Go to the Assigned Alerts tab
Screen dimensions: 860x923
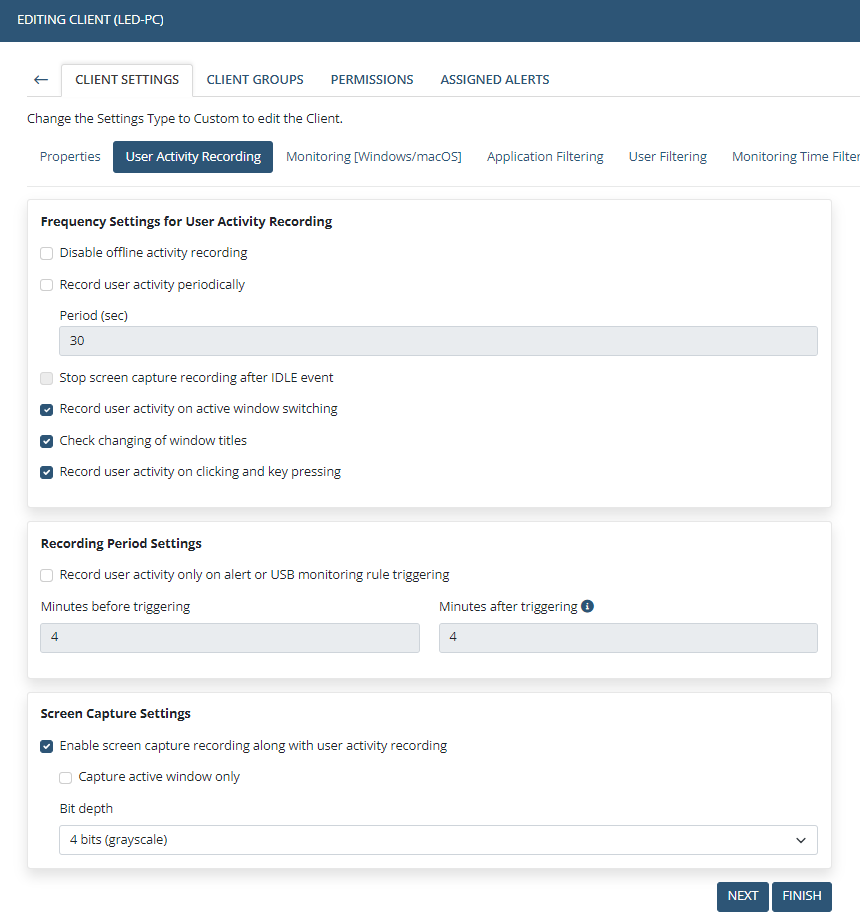pyautogui.click(x=495, y=80)
